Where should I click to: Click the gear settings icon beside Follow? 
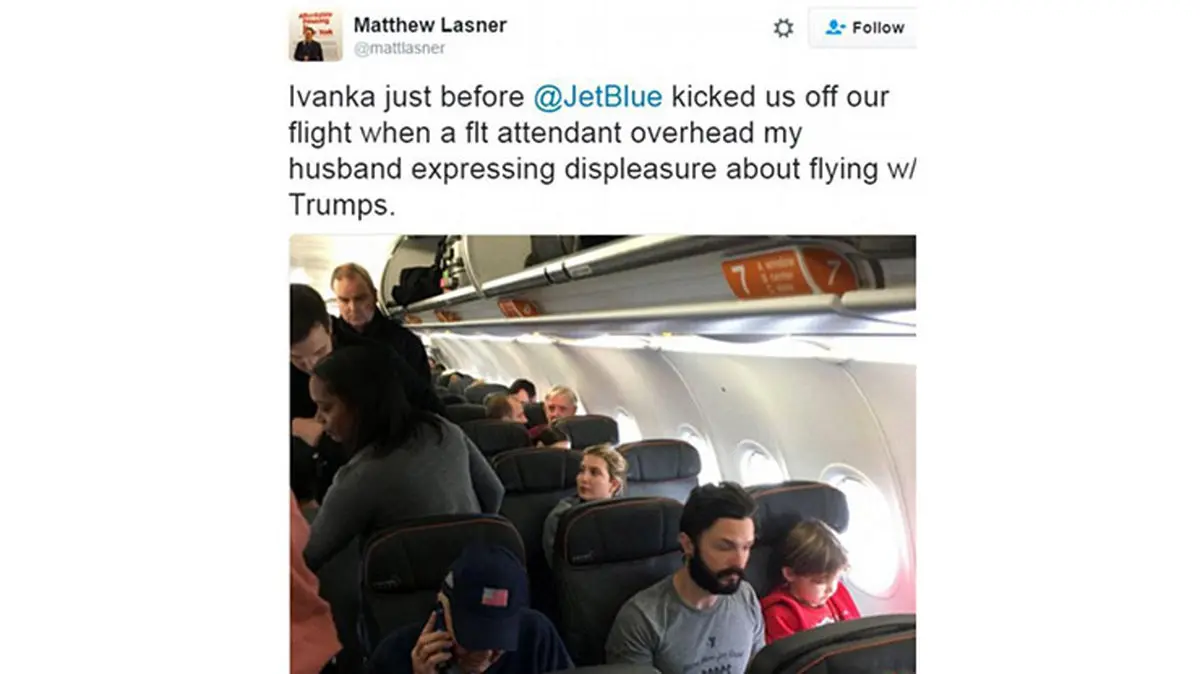pos(783,28)
